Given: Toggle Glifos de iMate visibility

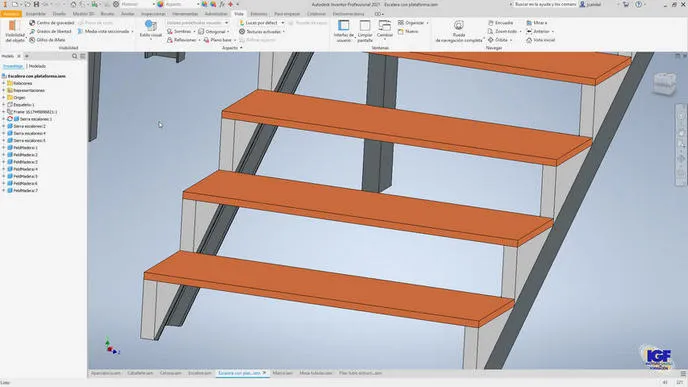Looking at the screenshot, I should point(47,40).
